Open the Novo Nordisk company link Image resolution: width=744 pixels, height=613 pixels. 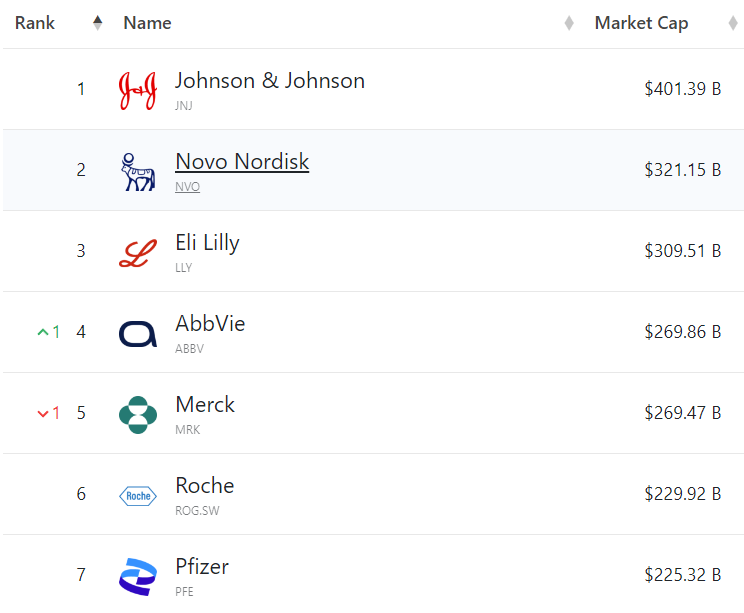pyautogui.click(x=242, y=162)
